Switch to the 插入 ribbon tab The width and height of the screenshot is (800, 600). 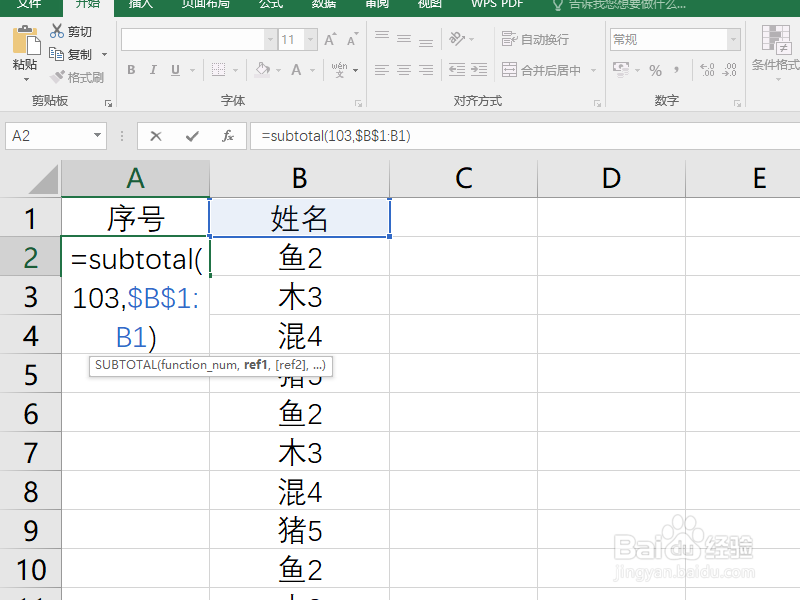click(139, 5)
